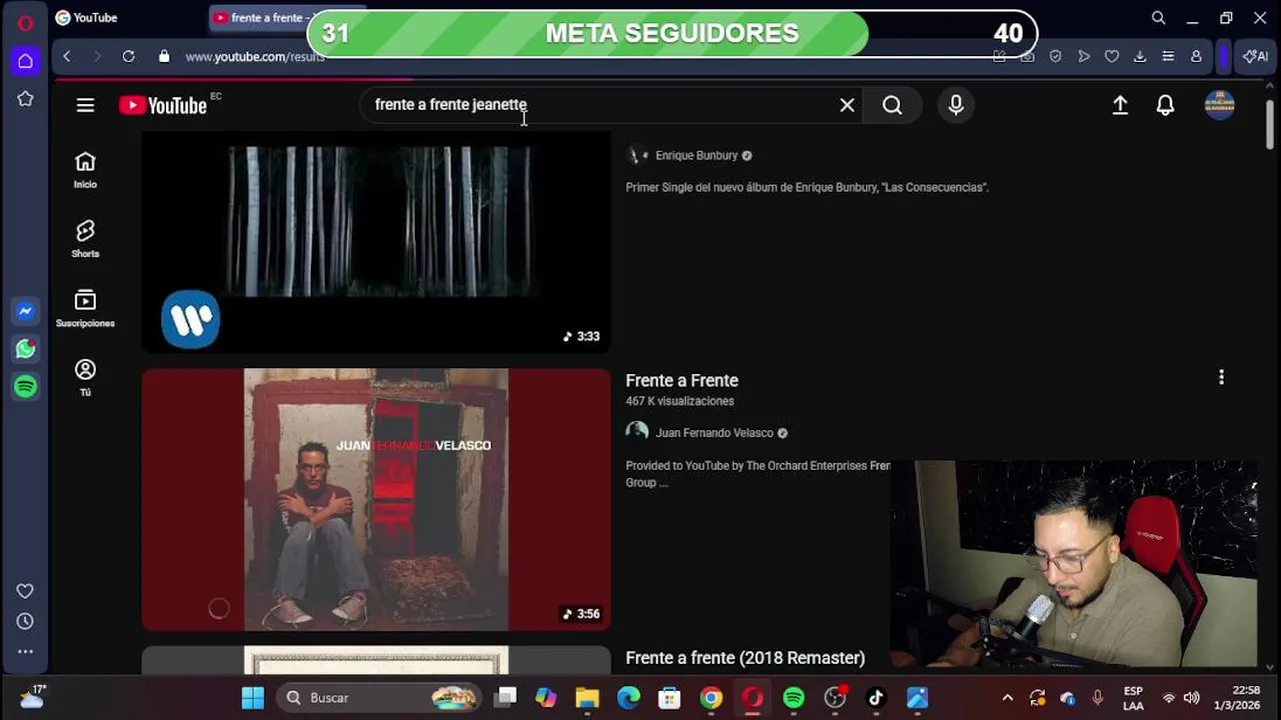The height and width of the screenshot is (720, 1281).
Task: Open the weather widget showing 17°
Action: point(32,696)
